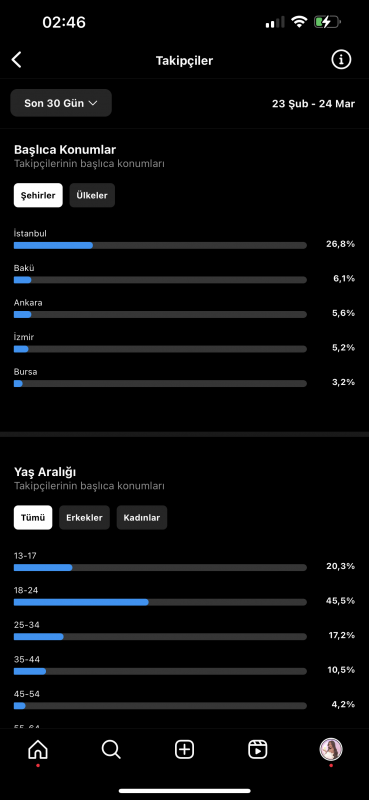Tap the Bakü location row
Image resolution: width=369 pixels, height=800 pixels.
[184, 274]
